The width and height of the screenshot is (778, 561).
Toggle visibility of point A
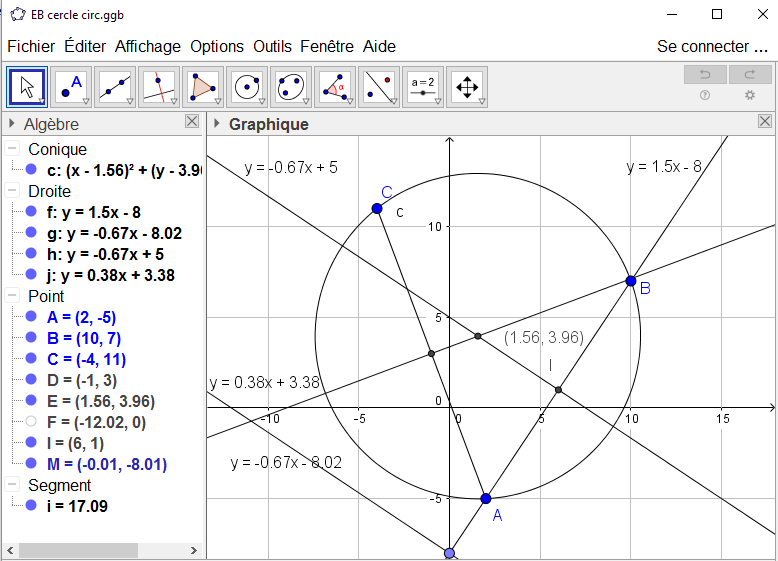click(x=31, y=316)
